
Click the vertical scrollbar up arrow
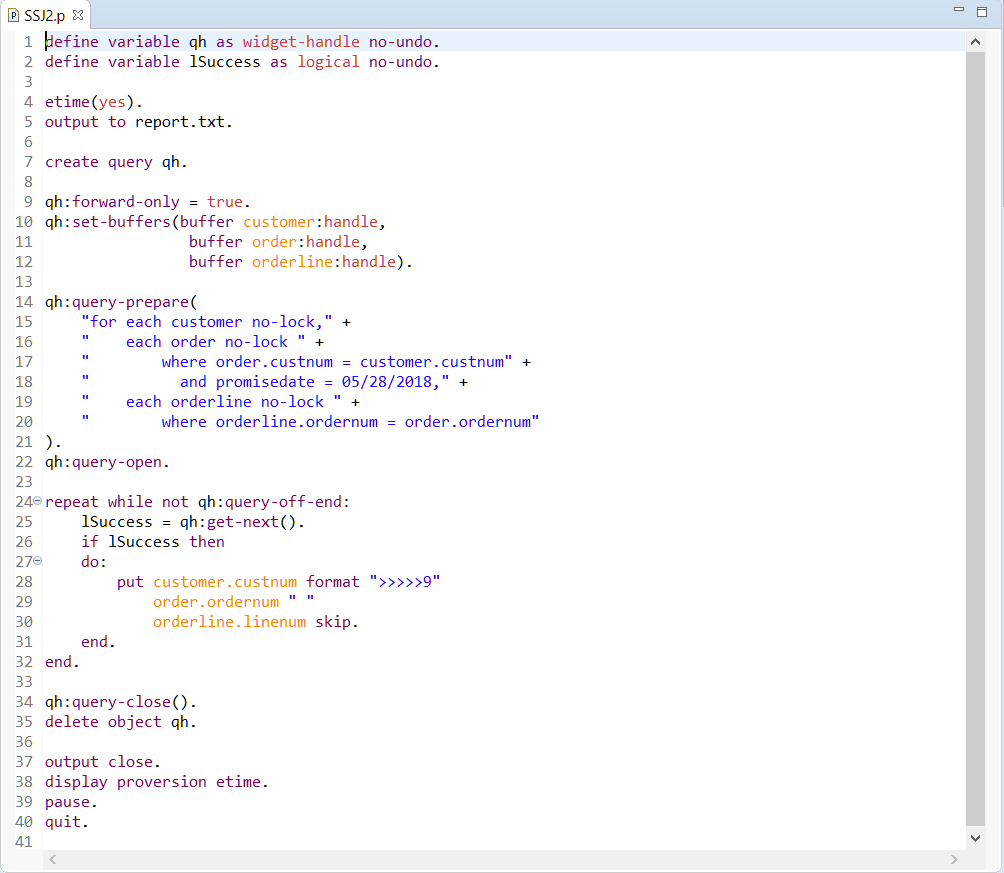click(x=976, y=42)
